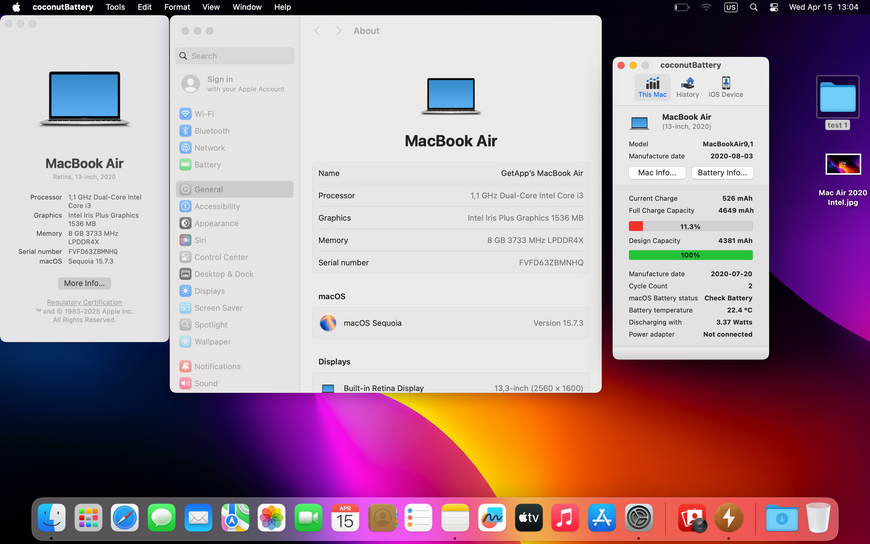Open the Format menu
Screen dimensions: 870x544
[x=177, y=7]
